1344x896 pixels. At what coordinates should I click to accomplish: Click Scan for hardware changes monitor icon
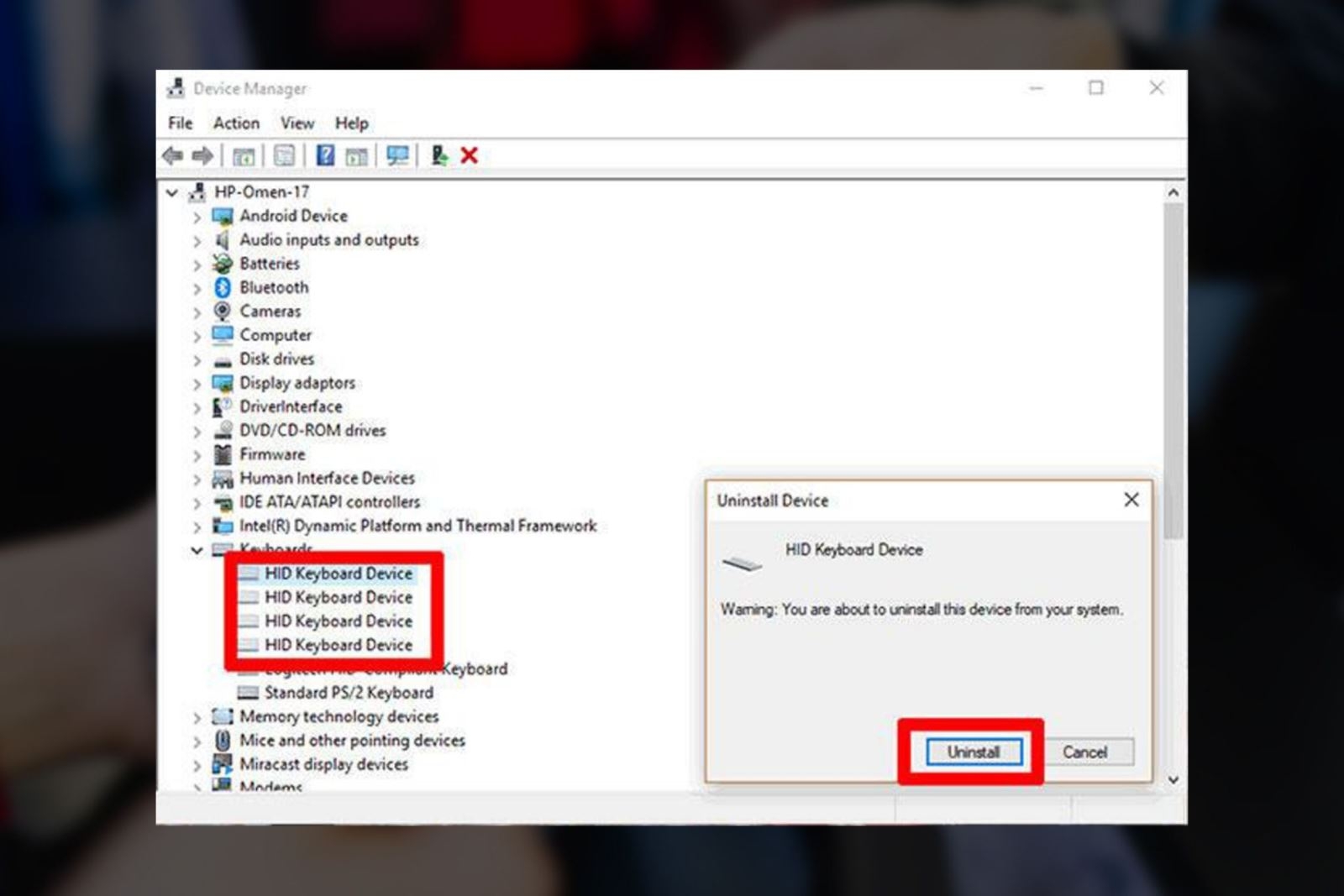(x=397, y=155)
